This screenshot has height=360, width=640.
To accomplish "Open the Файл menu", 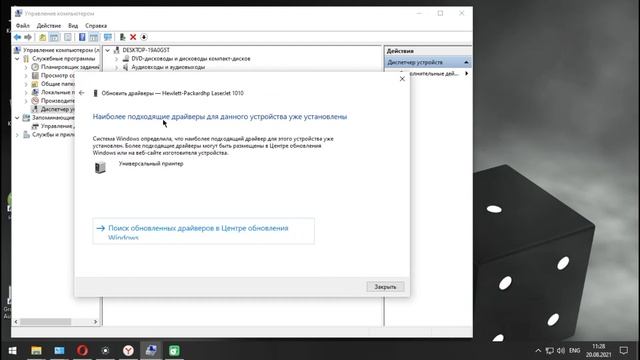I will 22,26.
